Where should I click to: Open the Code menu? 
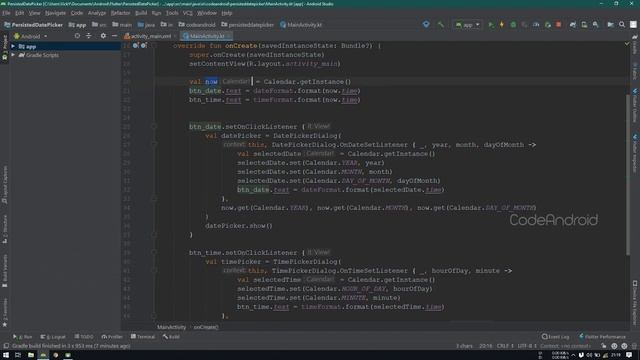pyautogui.click(x=77, y=13)
